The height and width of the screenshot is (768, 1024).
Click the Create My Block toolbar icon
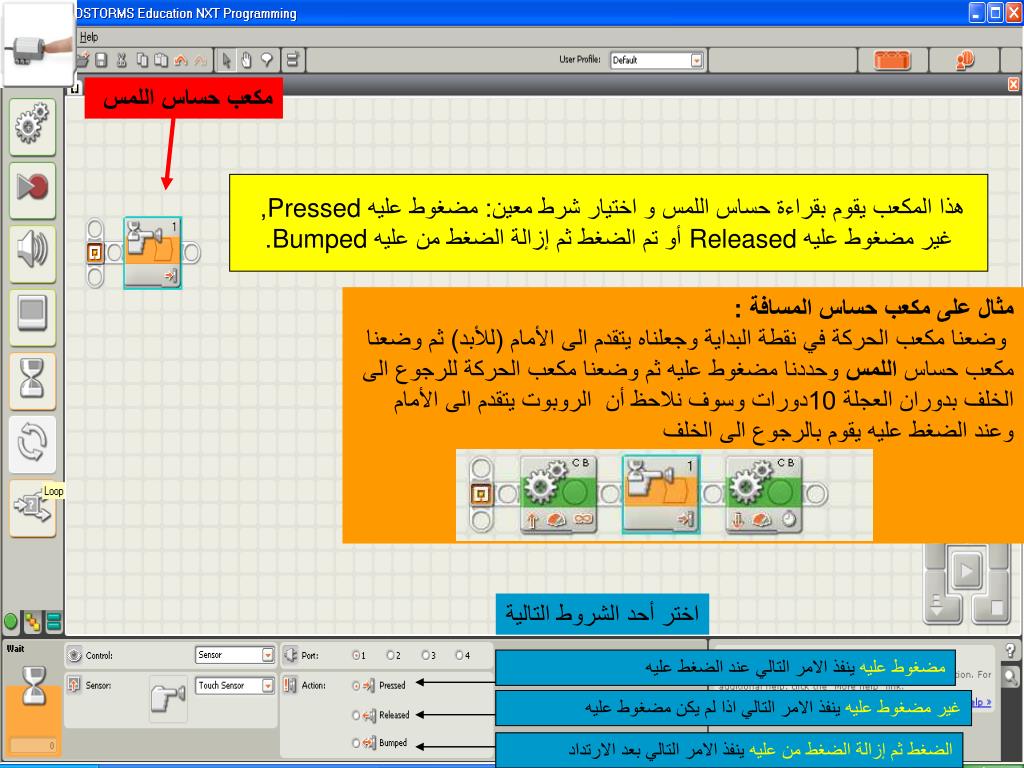coord(292,60)
